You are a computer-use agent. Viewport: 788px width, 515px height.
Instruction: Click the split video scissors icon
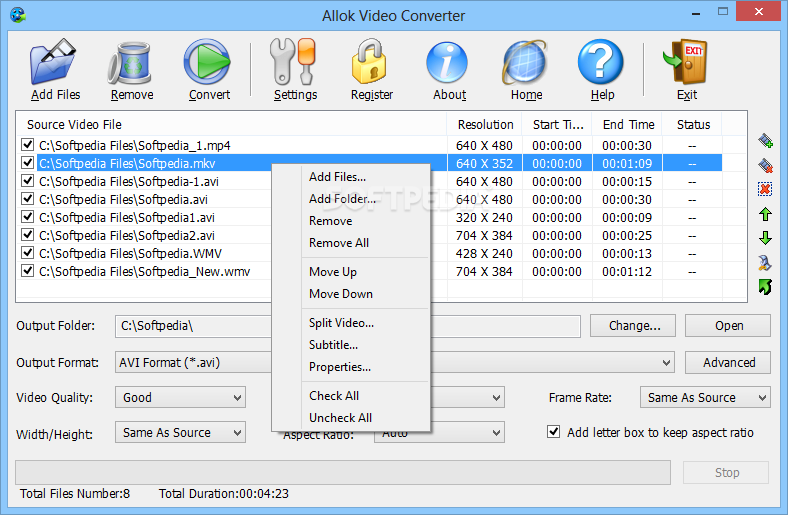tap(765, 262)
